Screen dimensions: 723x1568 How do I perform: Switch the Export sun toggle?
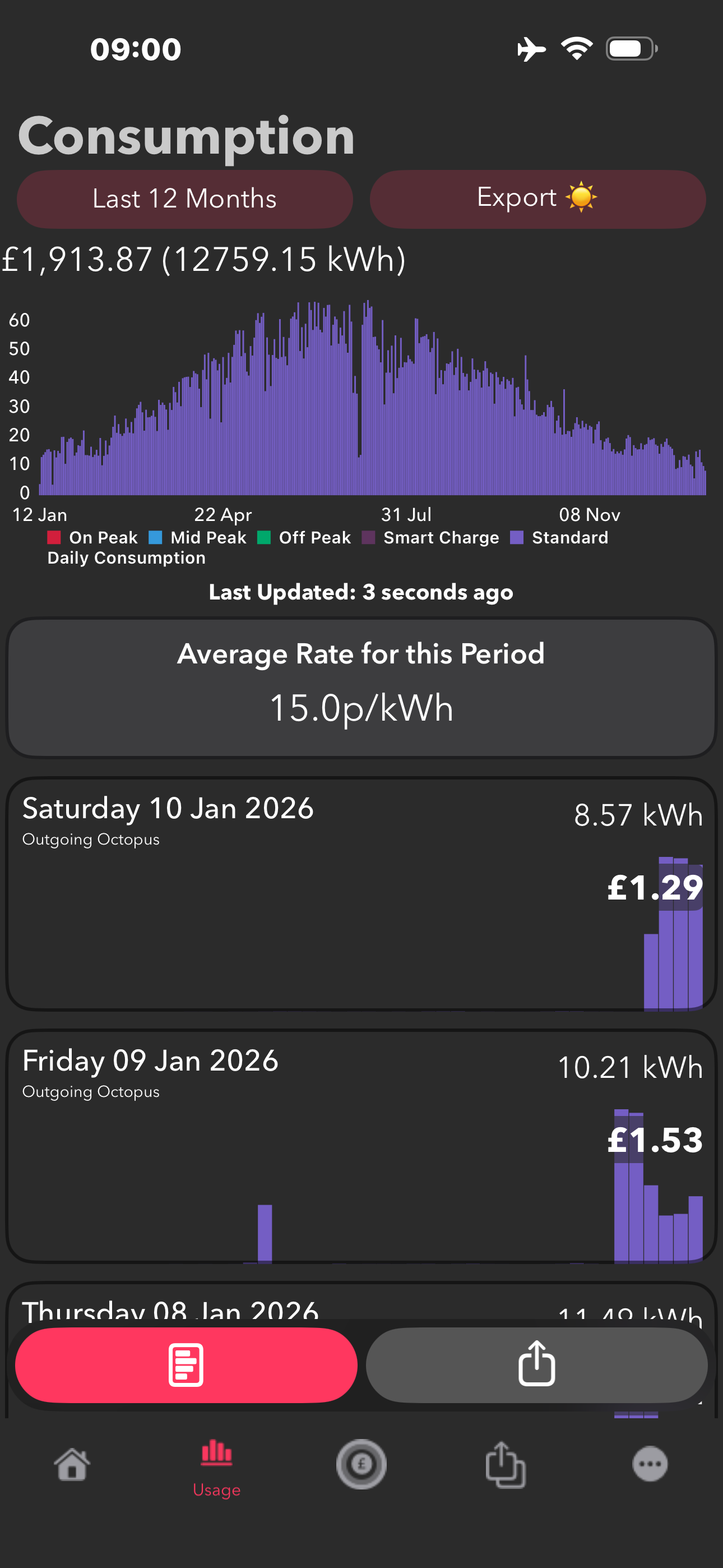[x=537, y=199]
